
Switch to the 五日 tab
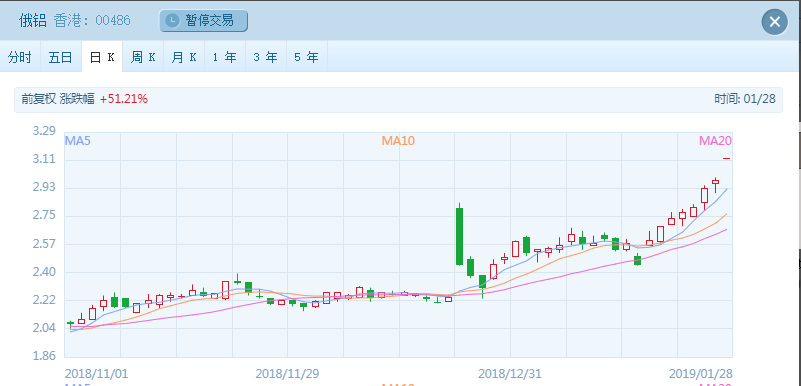point(61,57)
